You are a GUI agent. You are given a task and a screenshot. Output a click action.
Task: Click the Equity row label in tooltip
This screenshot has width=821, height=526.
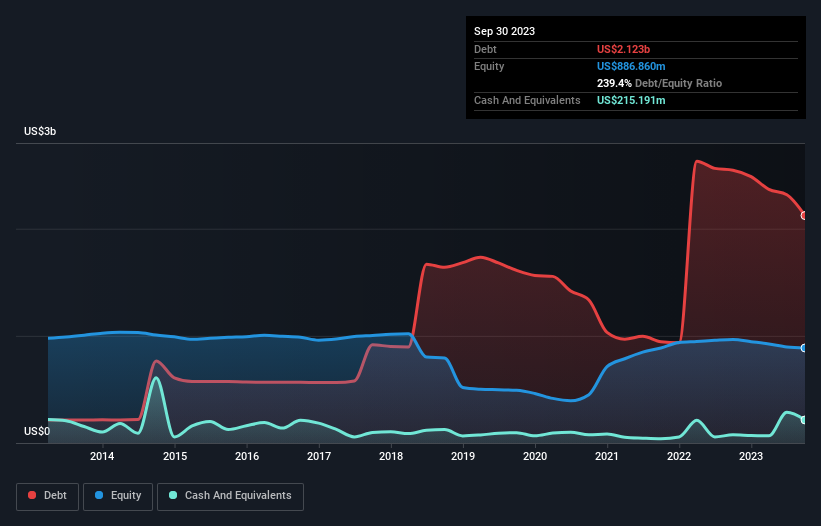point(489,66)
